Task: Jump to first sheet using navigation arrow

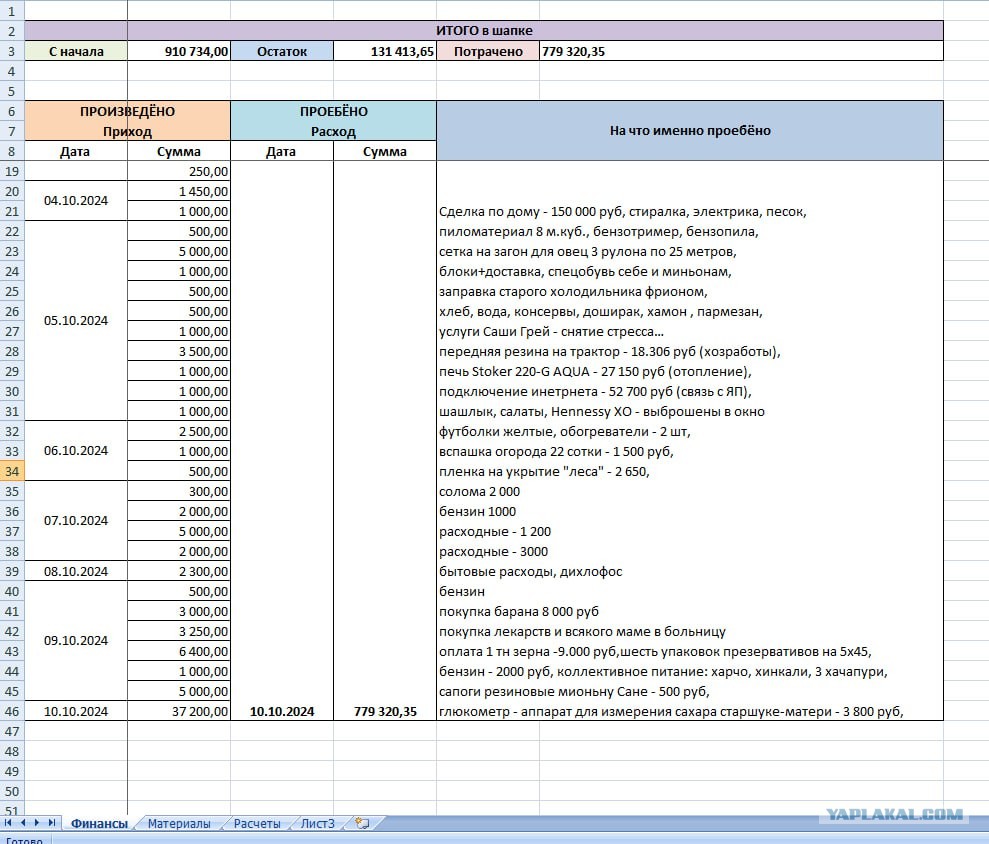Action: click(8, 823)
